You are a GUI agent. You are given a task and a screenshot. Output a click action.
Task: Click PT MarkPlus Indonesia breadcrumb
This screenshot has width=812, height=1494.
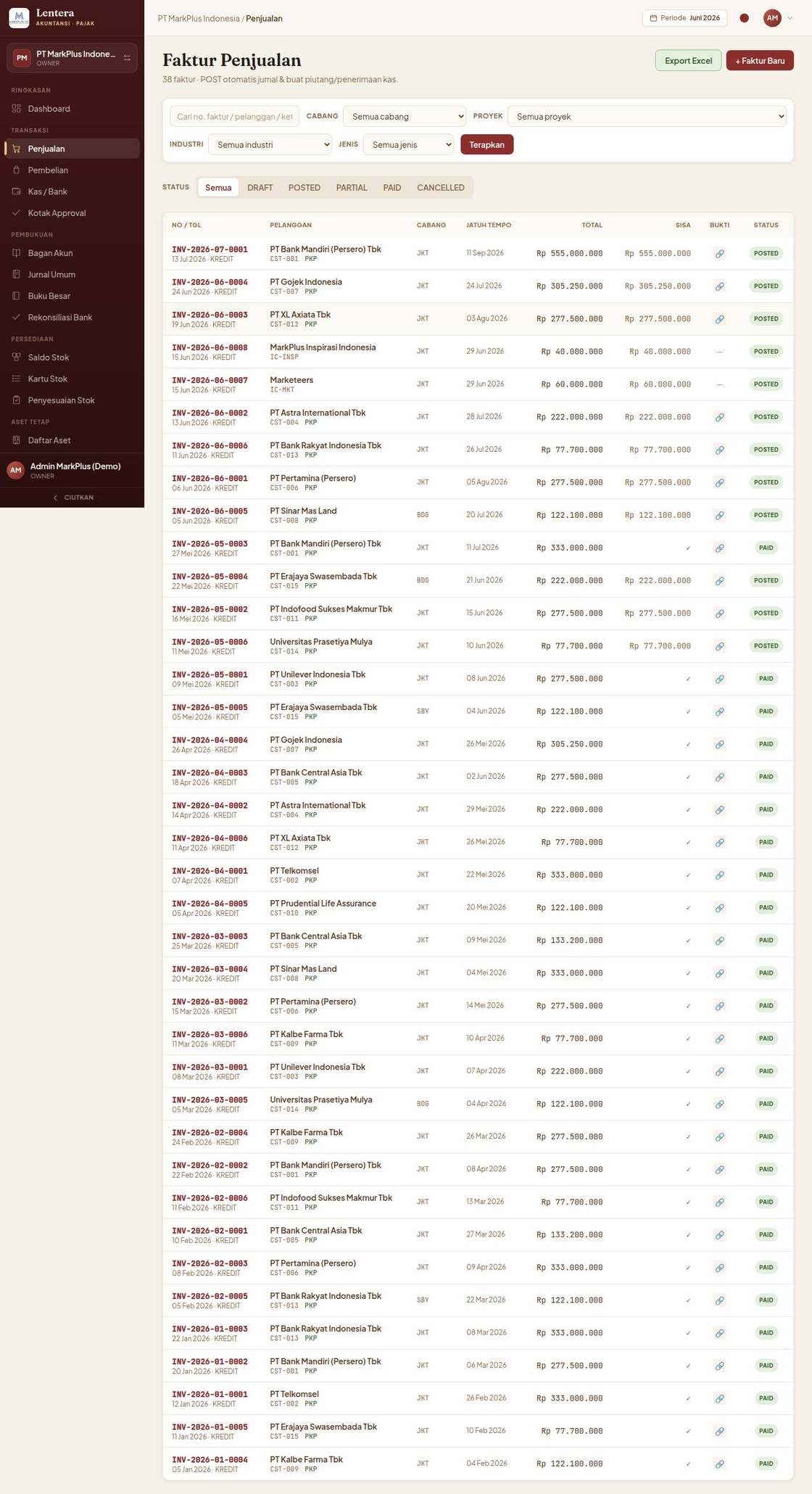(199, 18)
